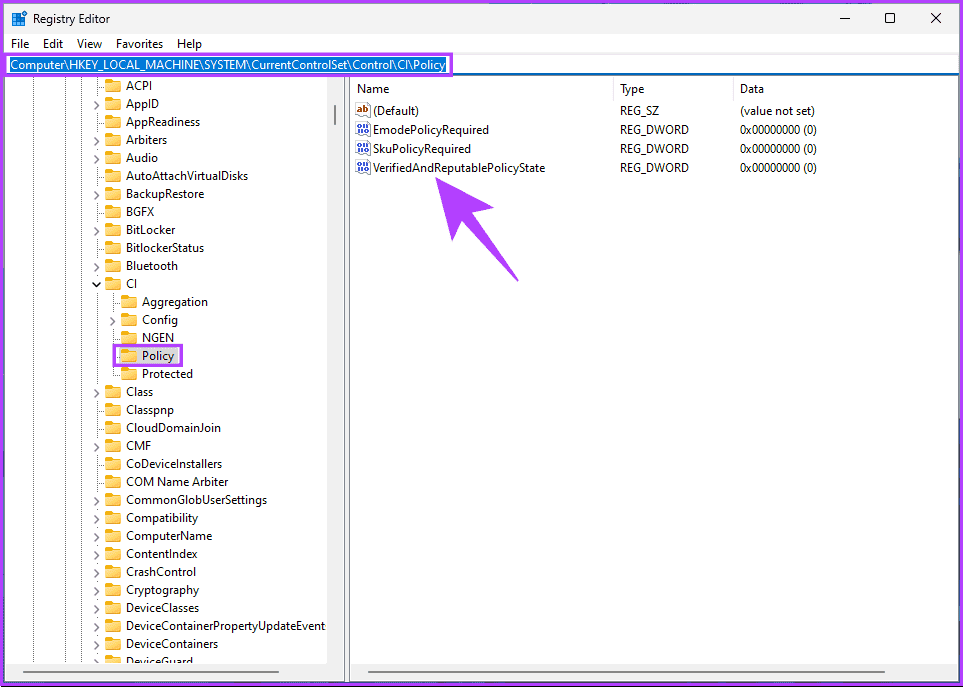Sort values by the Name column header
This screenshot has height=687, width=963.
(480, 89)
